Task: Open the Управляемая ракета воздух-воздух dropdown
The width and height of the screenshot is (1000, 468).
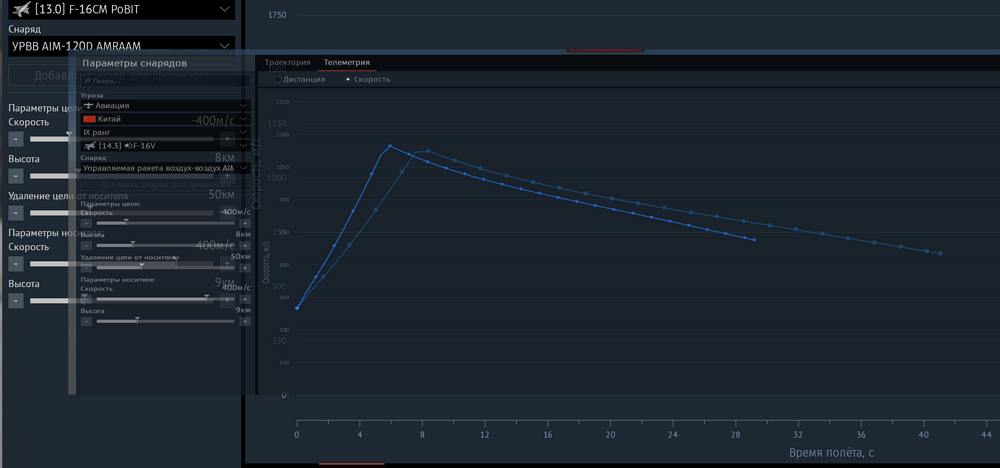Action: point(165,168)
